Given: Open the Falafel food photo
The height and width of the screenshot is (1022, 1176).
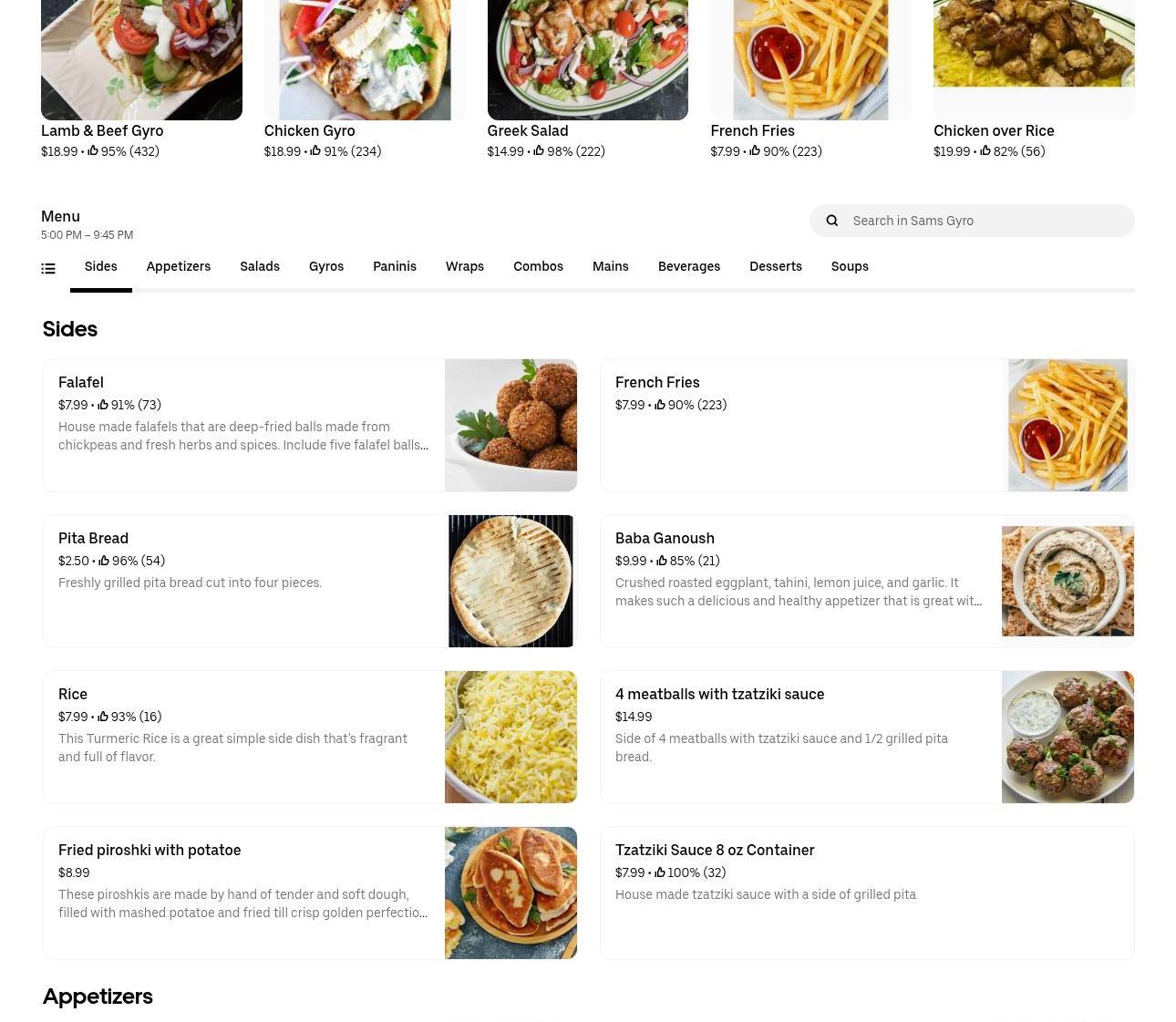Looking at the screenshot, I should tap(511, 425).
